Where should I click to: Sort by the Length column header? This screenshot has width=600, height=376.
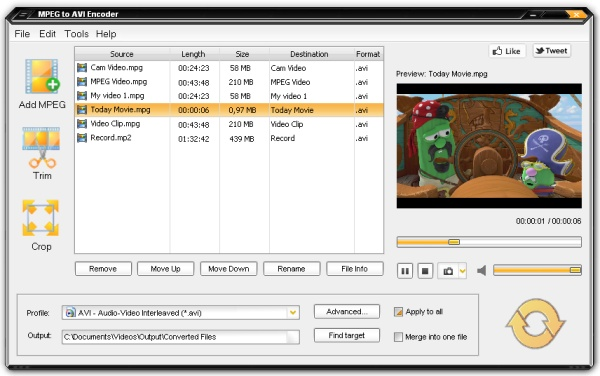(x=193, y=54)
